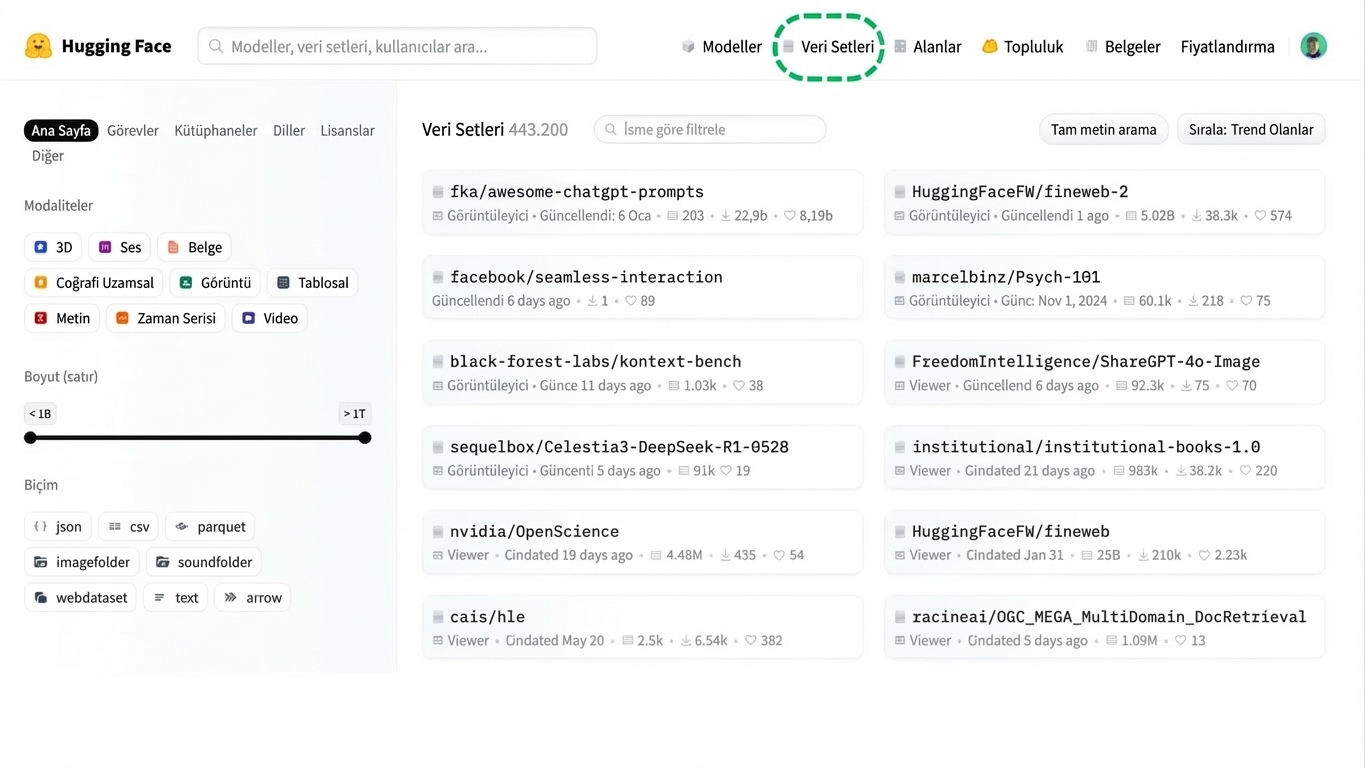Image resolution: width=1365 pixels, height=768 pixels.
Task: Pick the Video modality filter
Action: (x=269, y=318)
